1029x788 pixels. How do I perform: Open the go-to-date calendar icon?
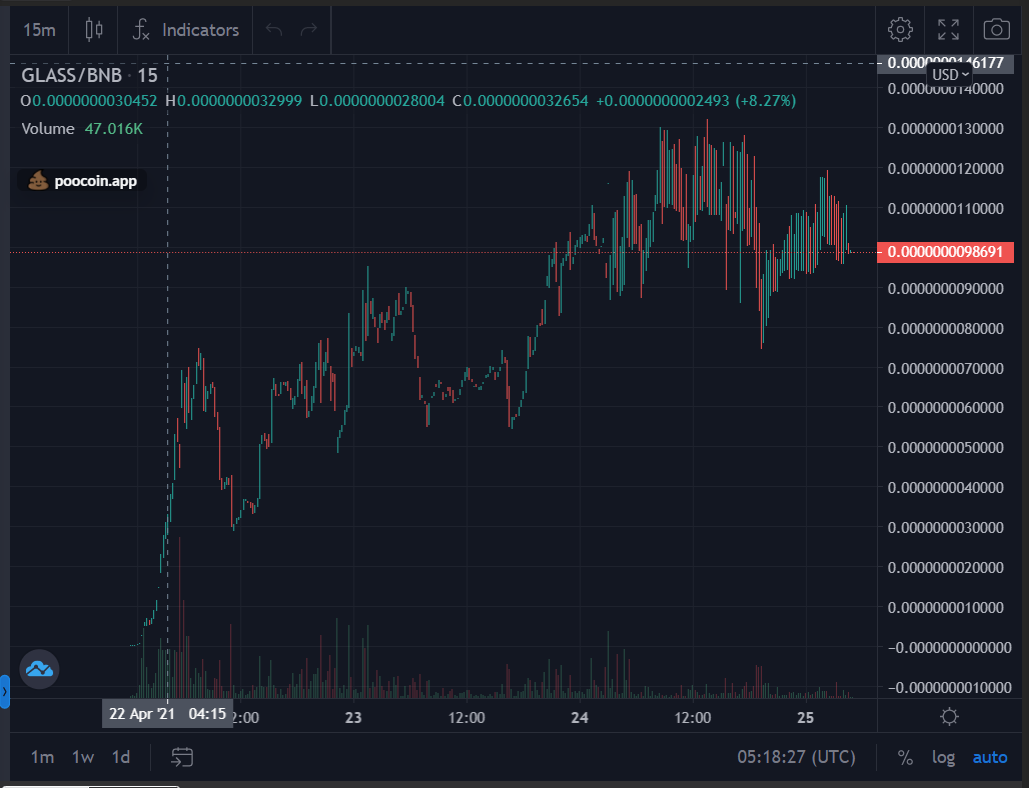tap(182, 757)
